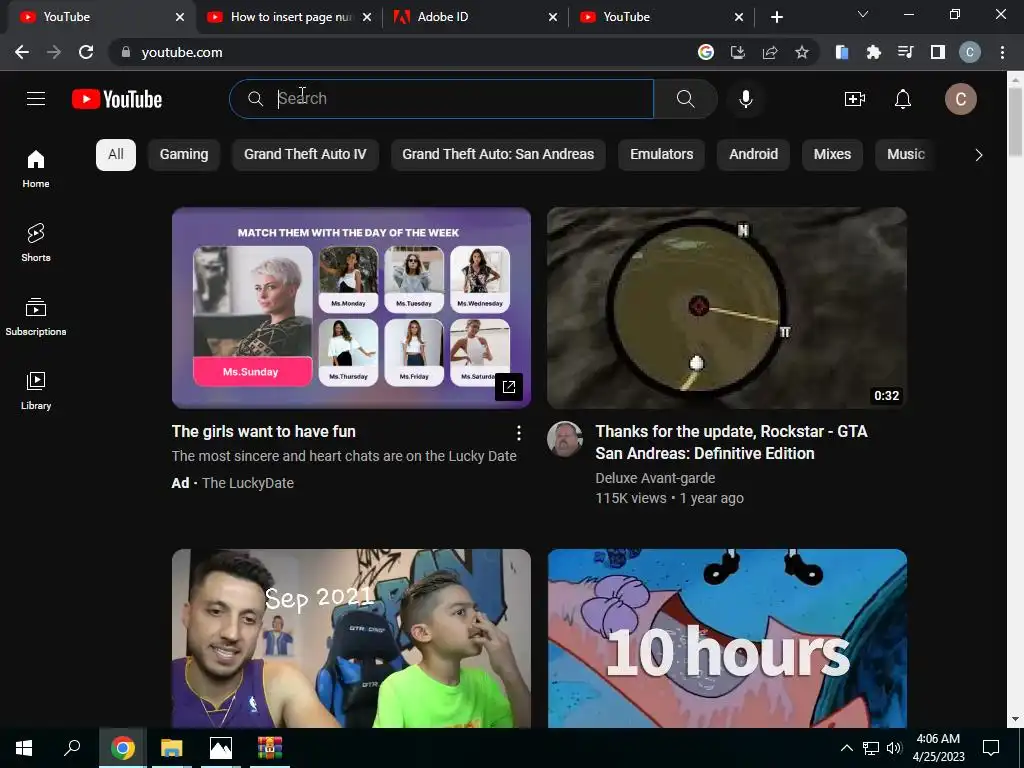Viewport: 1024px width, 768px height.
Task: Select the All filter chip
Action: (x=116, y=155)
